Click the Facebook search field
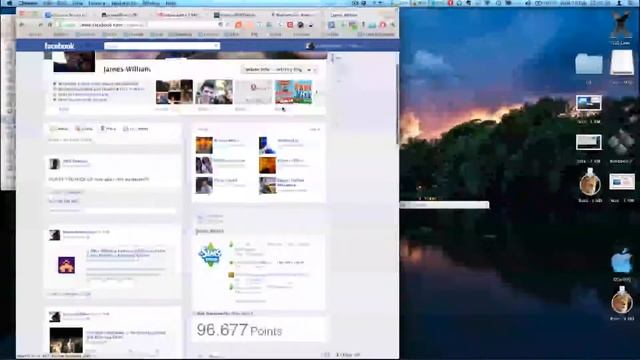The height and width of the screenshot is (360, 640). 162,46
